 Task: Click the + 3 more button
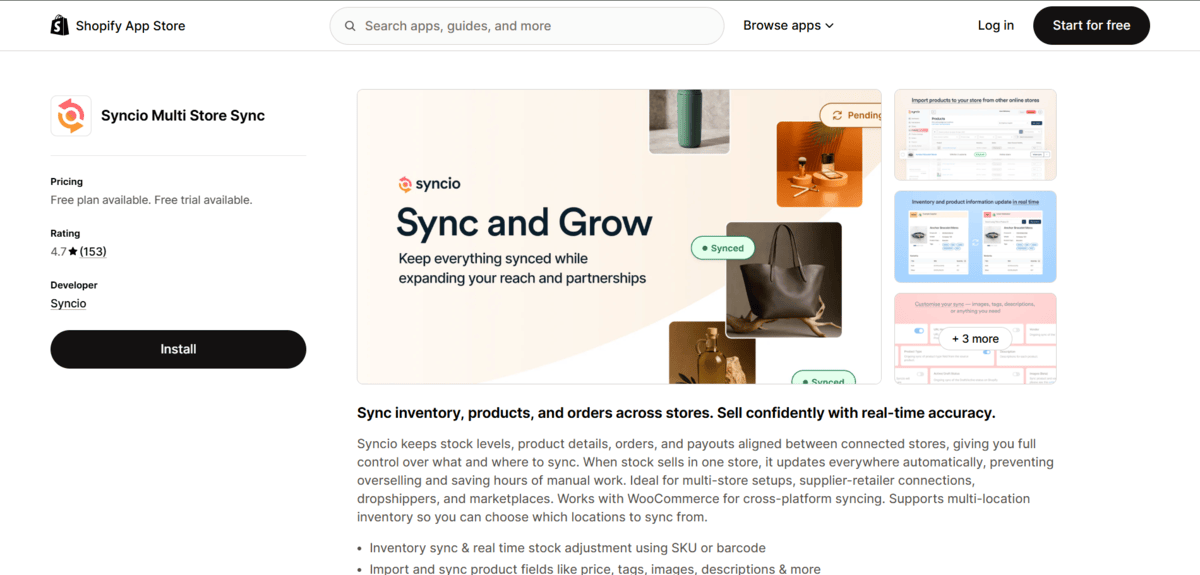975,339
